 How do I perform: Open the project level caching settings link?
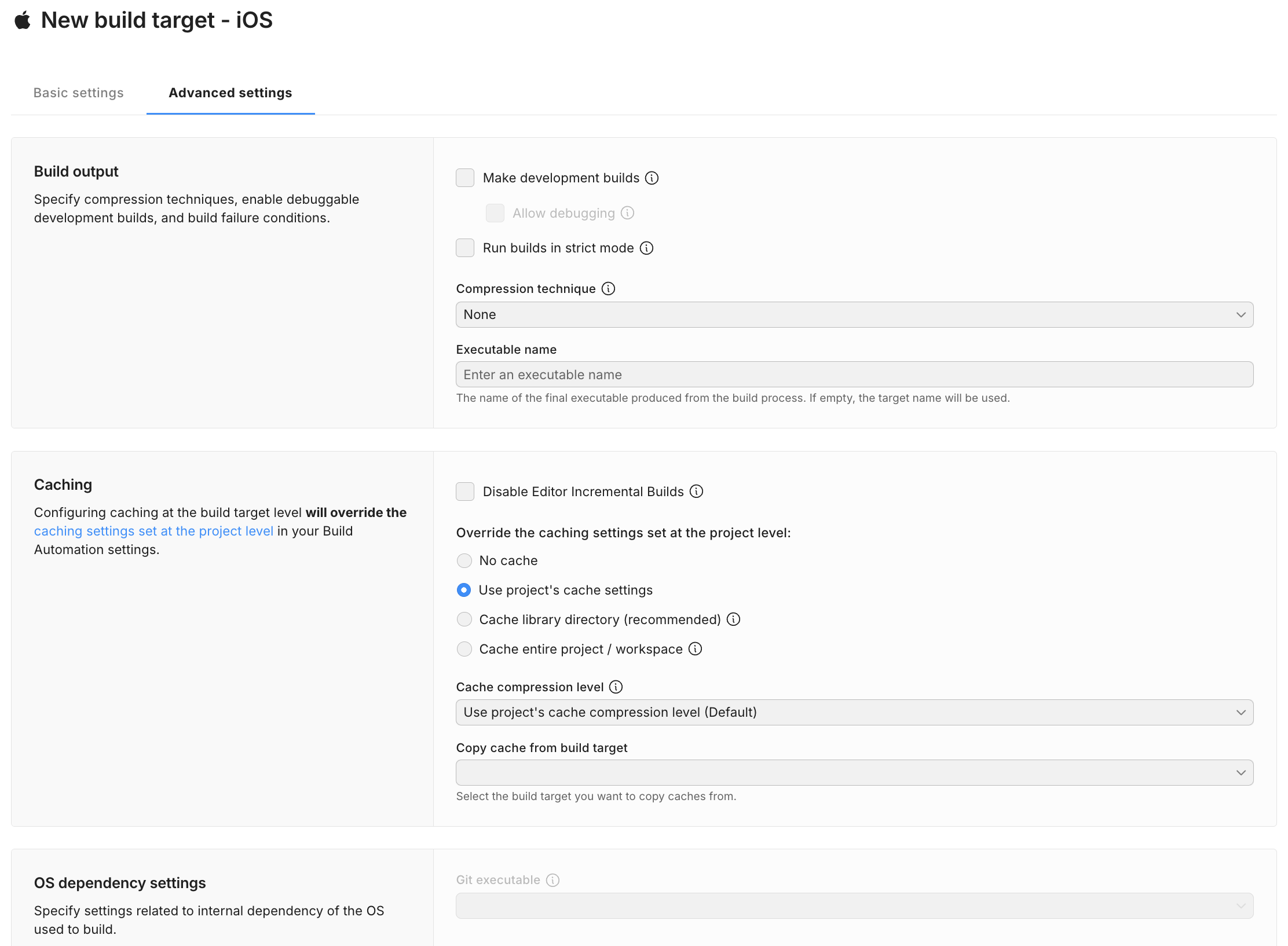click(x=153, y=530)
